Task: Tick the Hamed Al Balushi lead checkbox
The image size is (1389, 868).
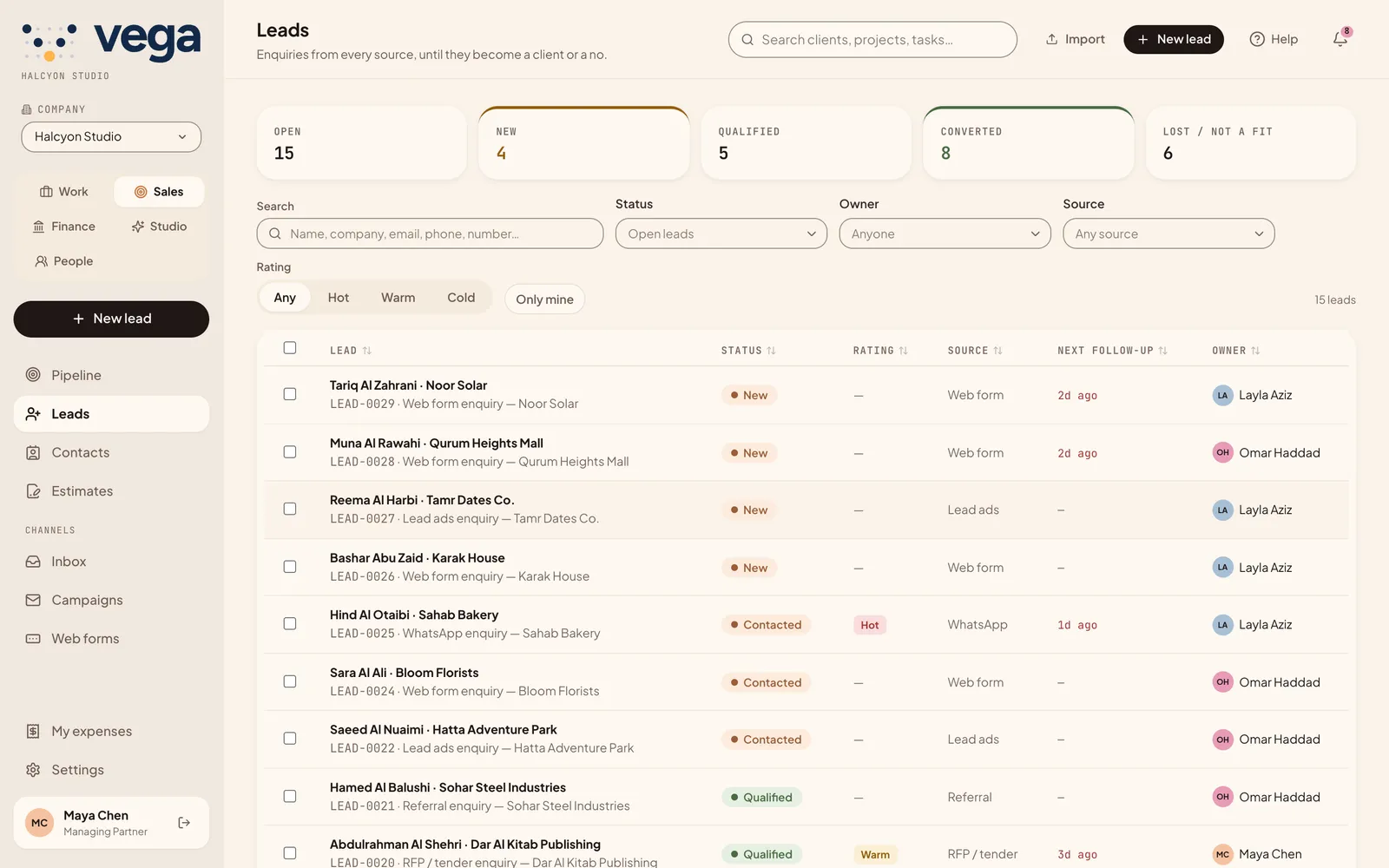Action: pyautogui.click(x=290, y=796)
